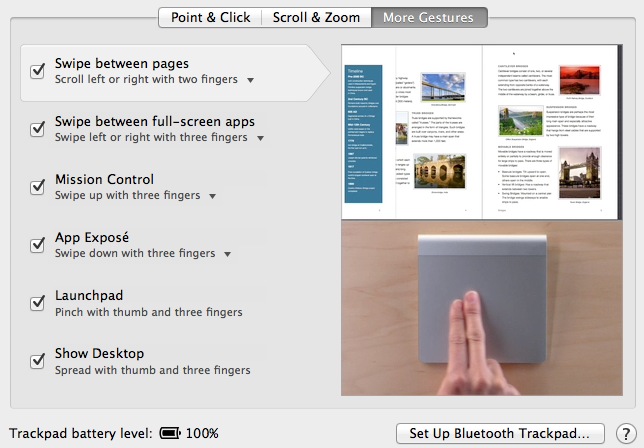Go to the Scroll & Zoom tab
The height and width of the screenshot is (448, 644).
(x=315, y=17)
